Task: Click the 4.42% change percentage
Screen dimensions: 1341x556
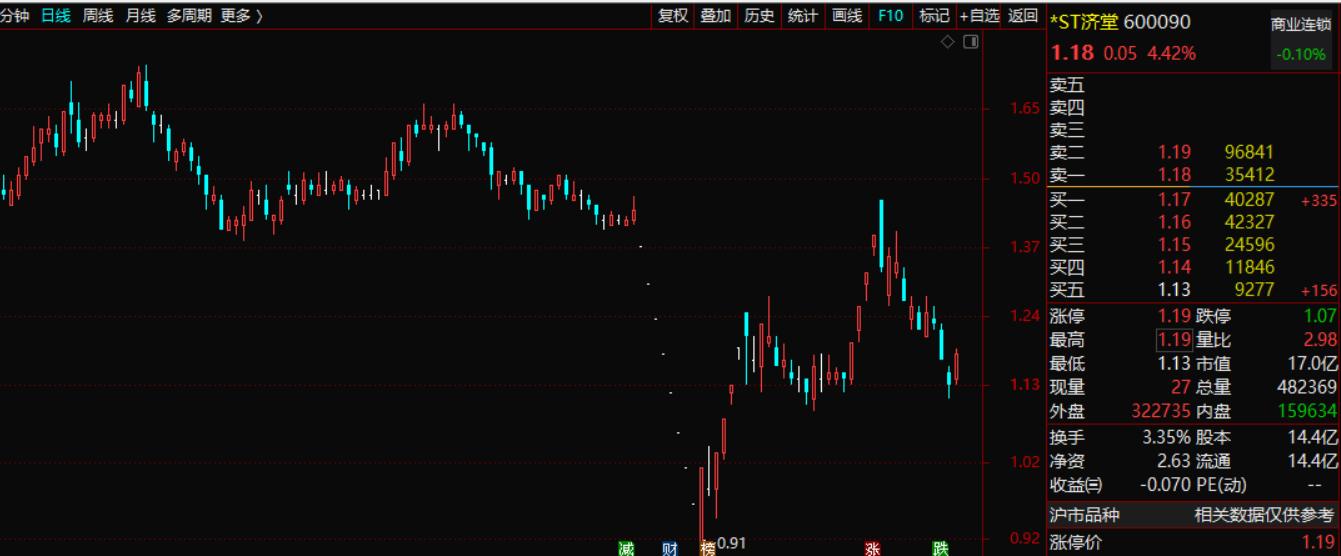Action: click(x=1169, y=53)
